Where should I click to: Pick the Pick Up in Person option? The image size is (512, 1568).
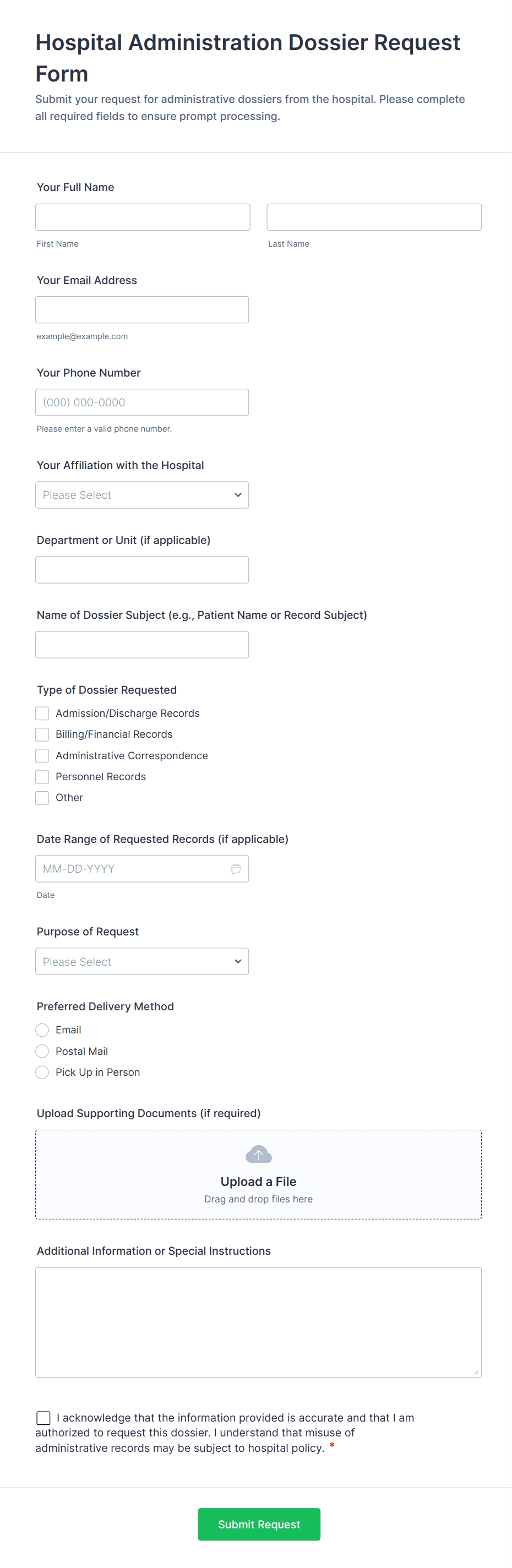click(x=42, y=1072)
